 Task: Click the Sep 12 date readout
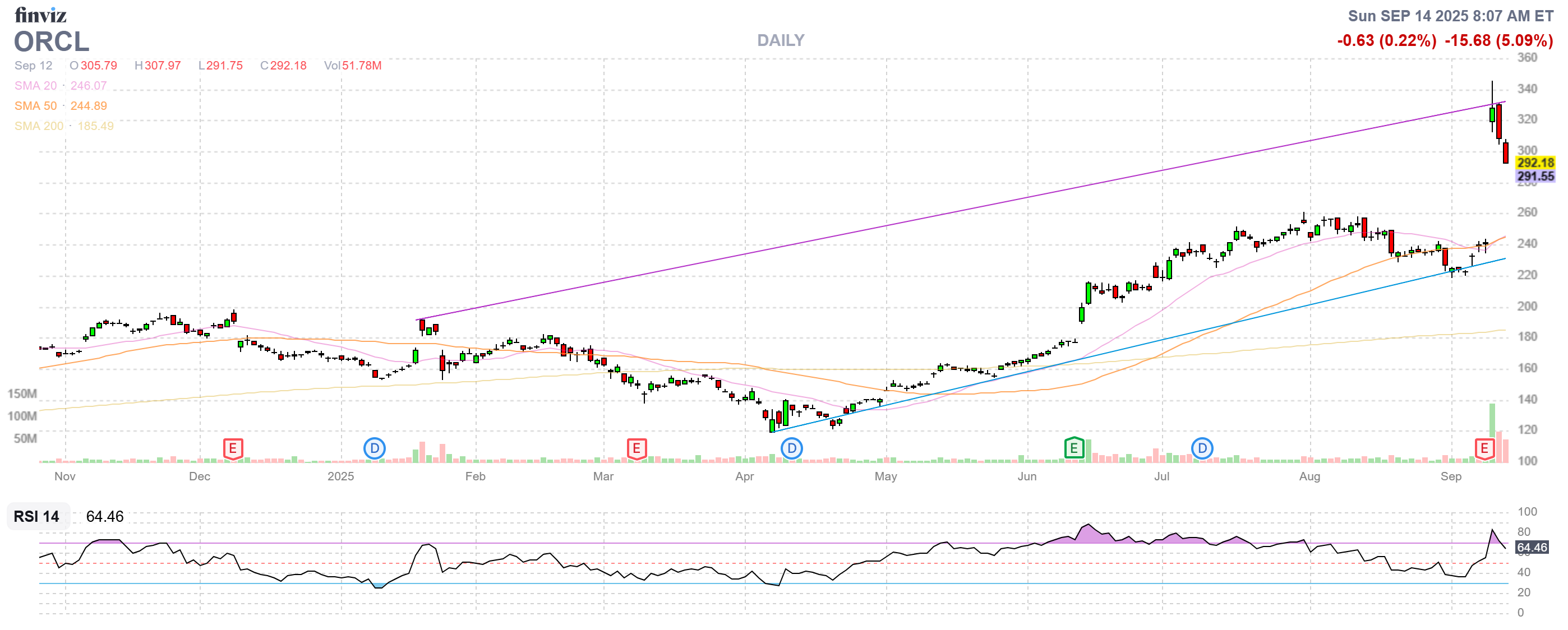pos(34,66)
